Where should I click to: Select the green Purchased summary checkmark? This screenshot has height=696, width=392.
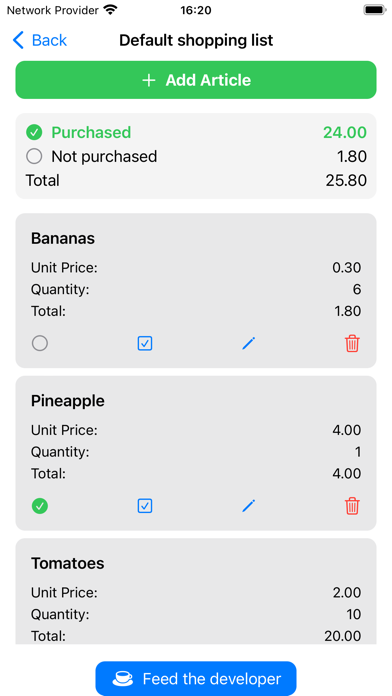(x=34, y=132)
